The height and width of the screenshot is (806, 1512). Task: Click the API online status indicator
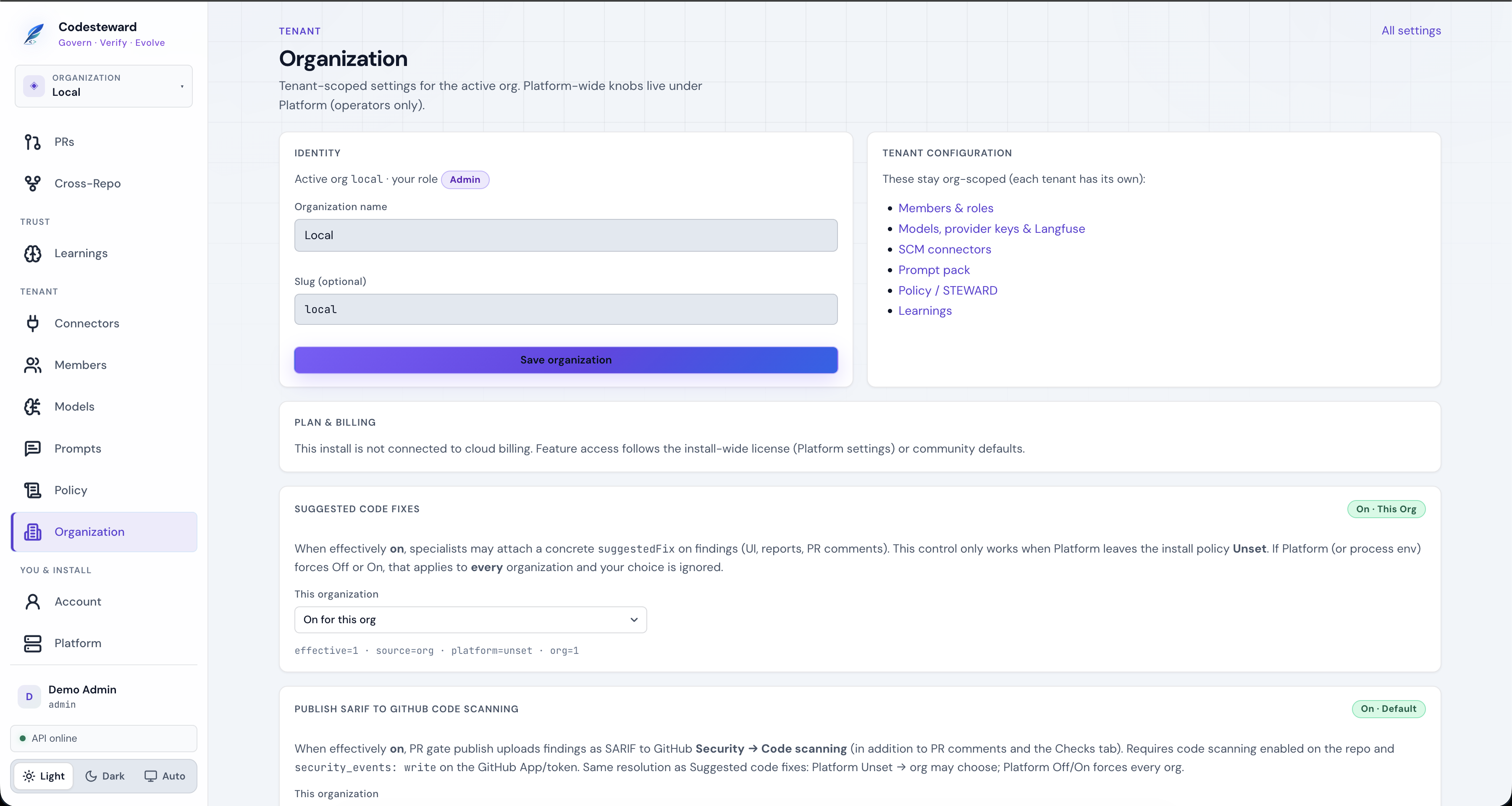tap(104, 738)
